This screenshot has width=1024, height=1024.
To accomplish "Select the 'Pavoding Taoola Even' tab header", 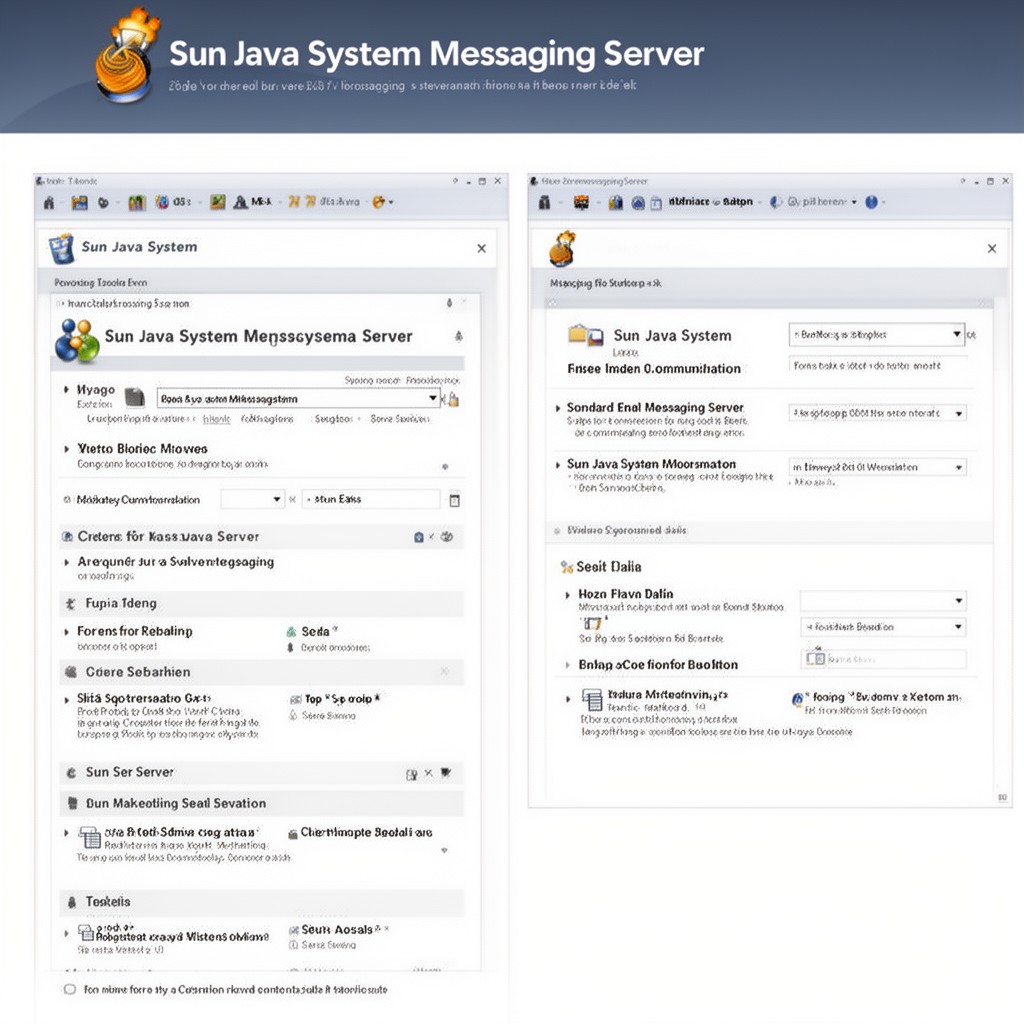I will click(101, 283).
